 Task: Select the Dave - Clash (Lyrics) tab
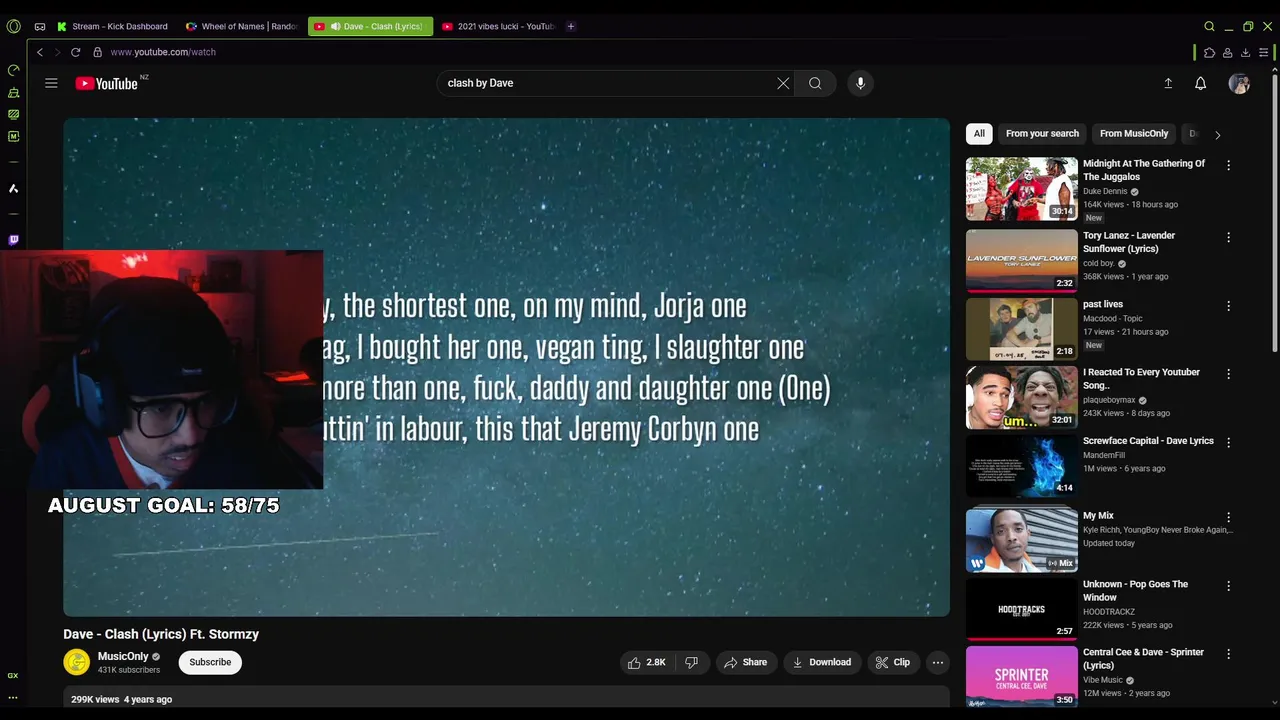tap(371, 26)
